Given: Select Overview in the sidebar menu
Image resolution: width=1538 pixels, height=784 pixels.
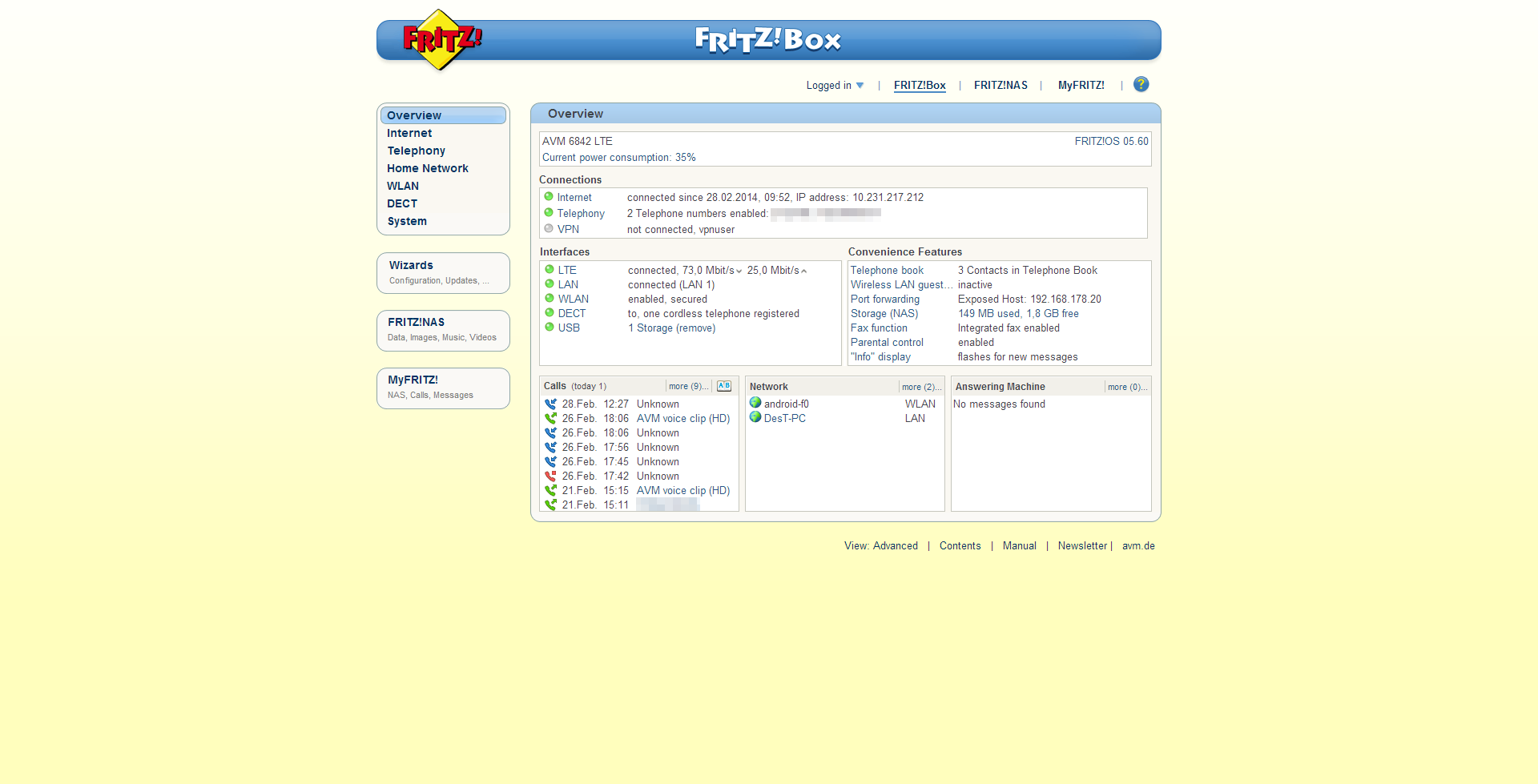Looking at the screenshot, I should click(x=443, y=115).
